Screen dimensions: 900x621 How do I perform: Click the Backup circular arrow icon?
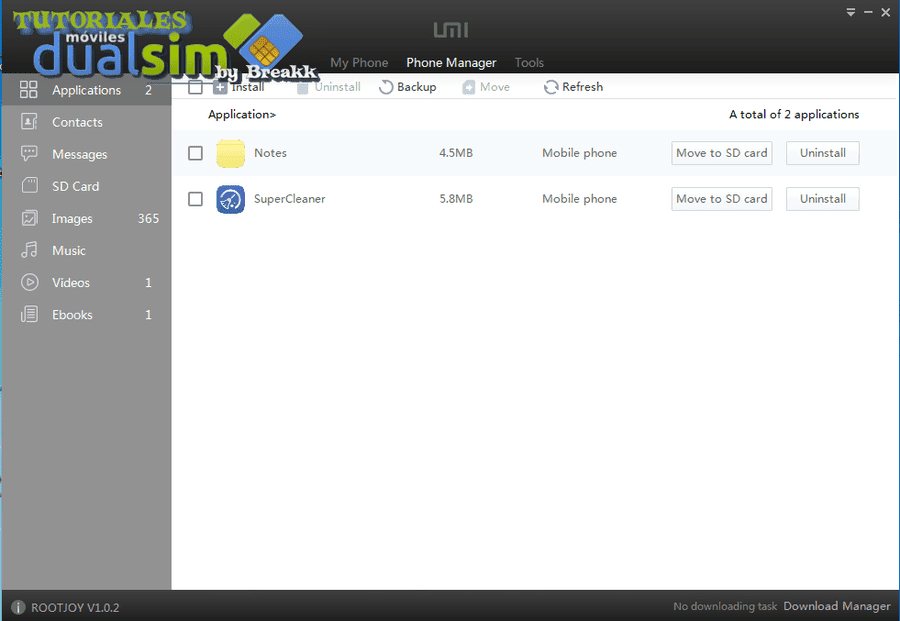[386, 87]
